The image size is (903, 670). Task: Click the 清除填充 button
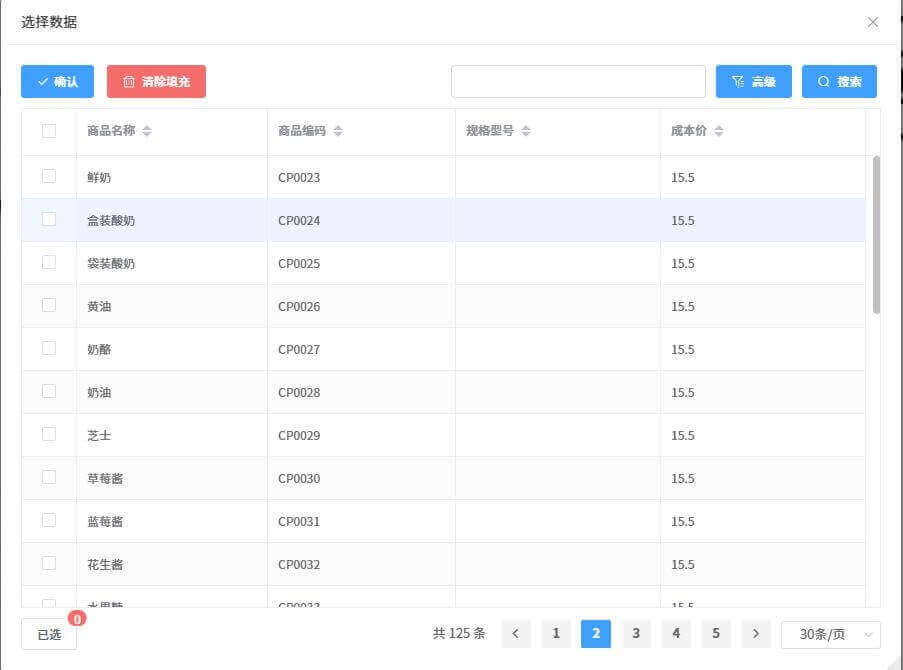pos(156,82)
